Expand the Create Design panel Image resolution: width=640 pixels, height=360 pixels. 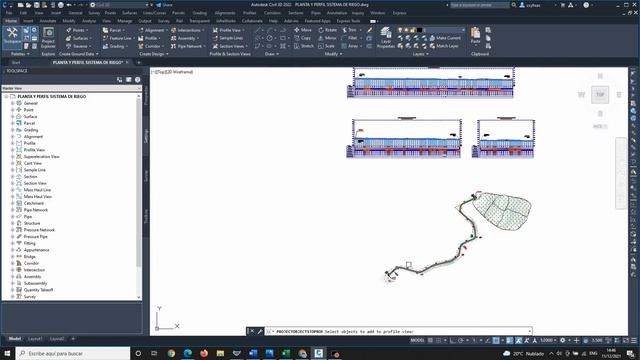click(153, 54)
